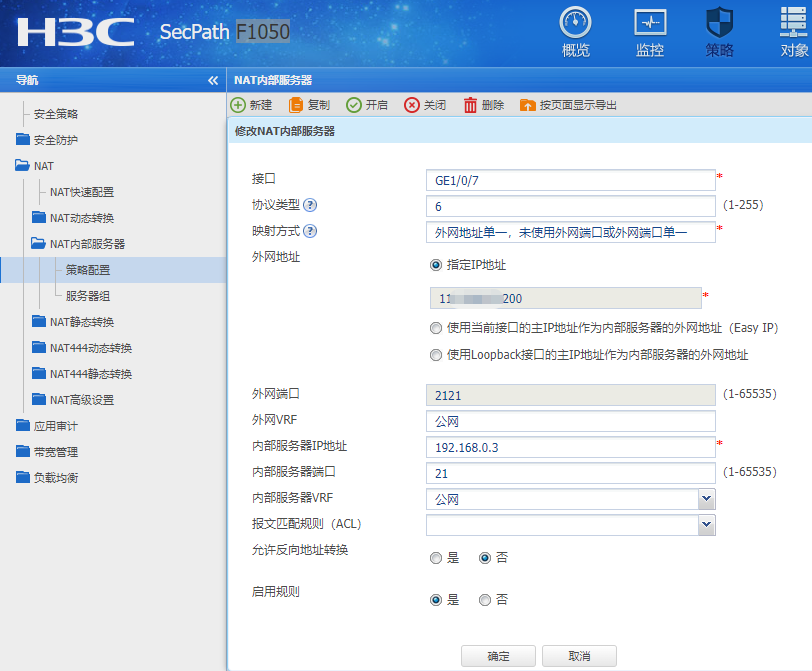The height and width of the screenshot is (671, 812).
Task: Open the 监控 monitor icon
Action: 650,22
